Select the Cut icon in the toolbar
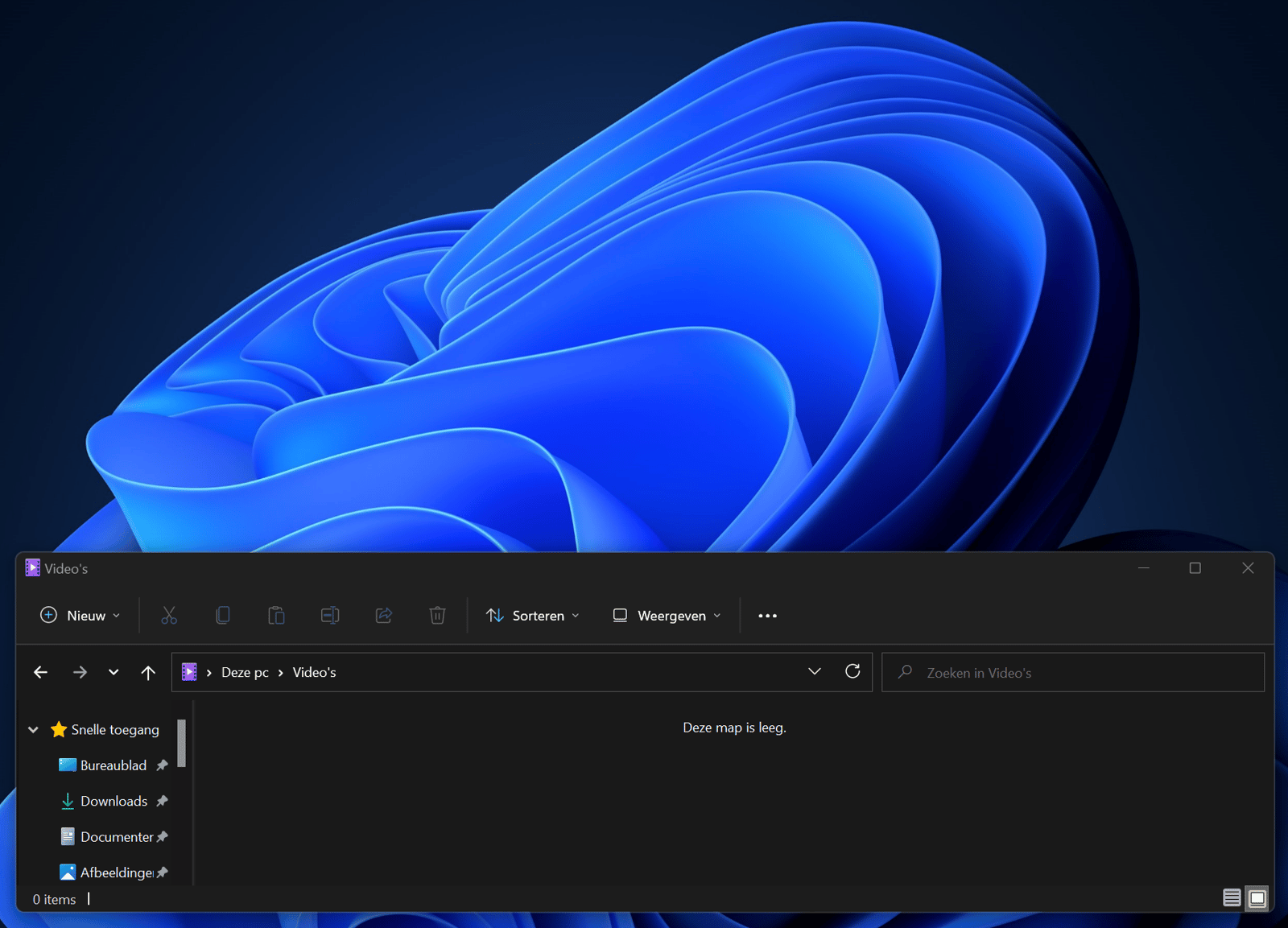Image resolution: width=1288 pixels, height=928 pixels. (x=169, y=615)
